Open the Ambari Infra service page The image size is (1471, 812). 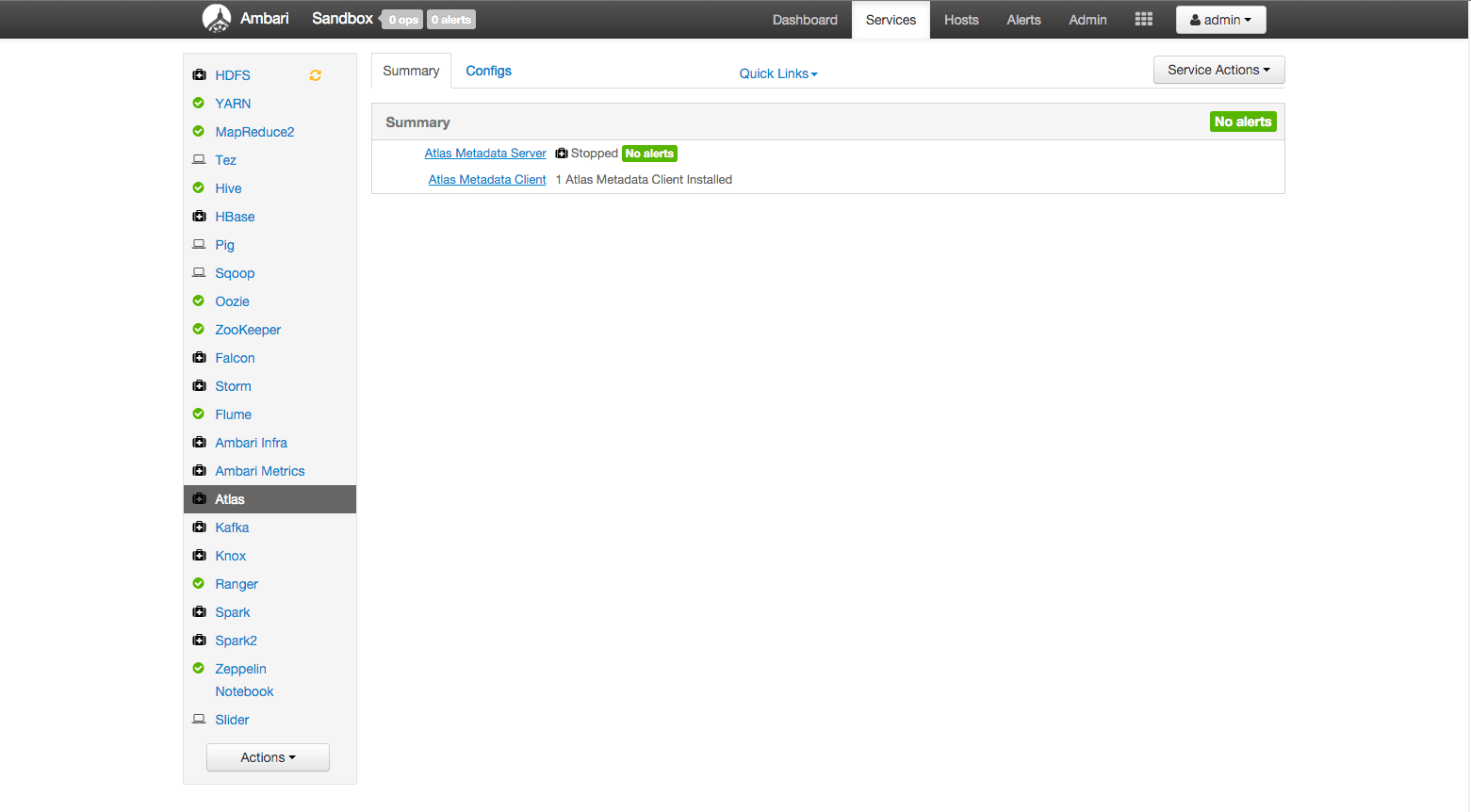[251, 443]
